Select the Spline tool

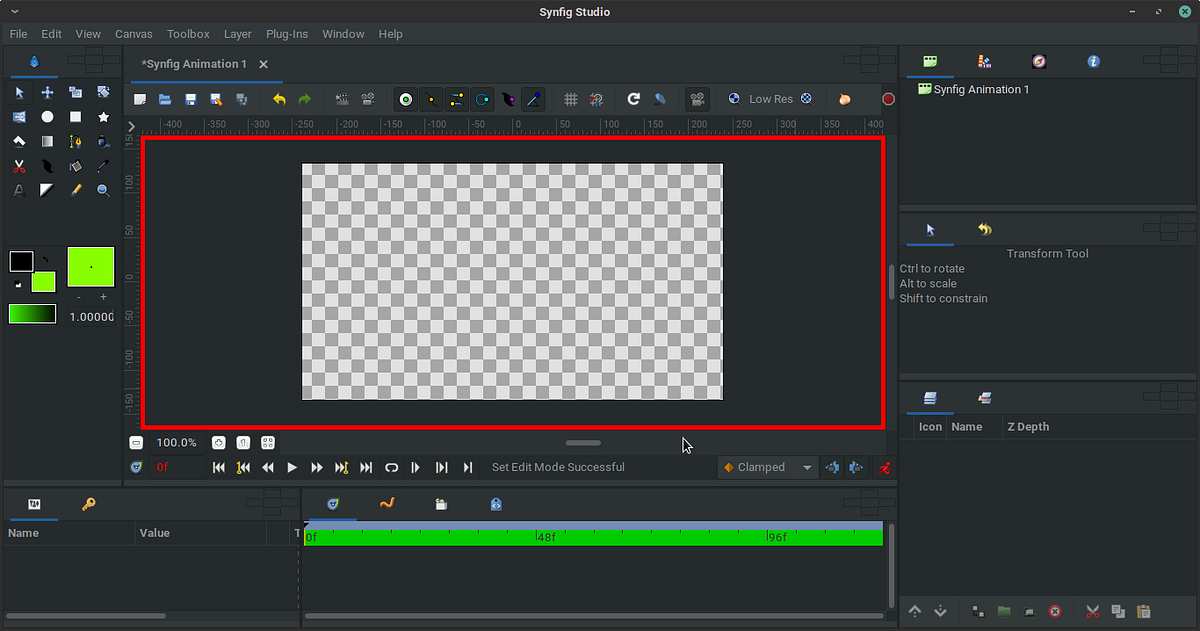tap(74, 140)
